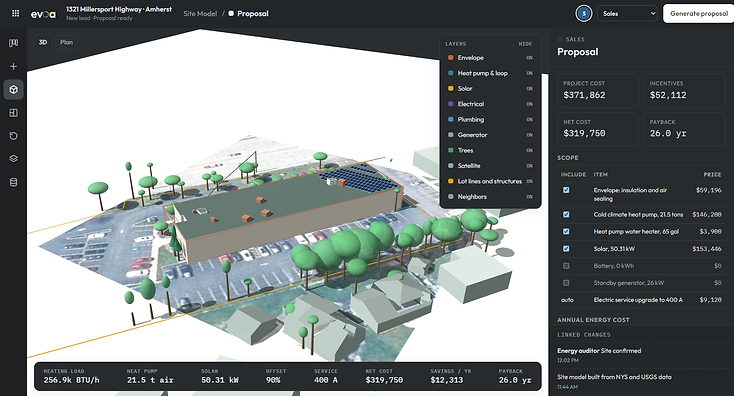Click the $153,446 solar price

coord(707,249)
